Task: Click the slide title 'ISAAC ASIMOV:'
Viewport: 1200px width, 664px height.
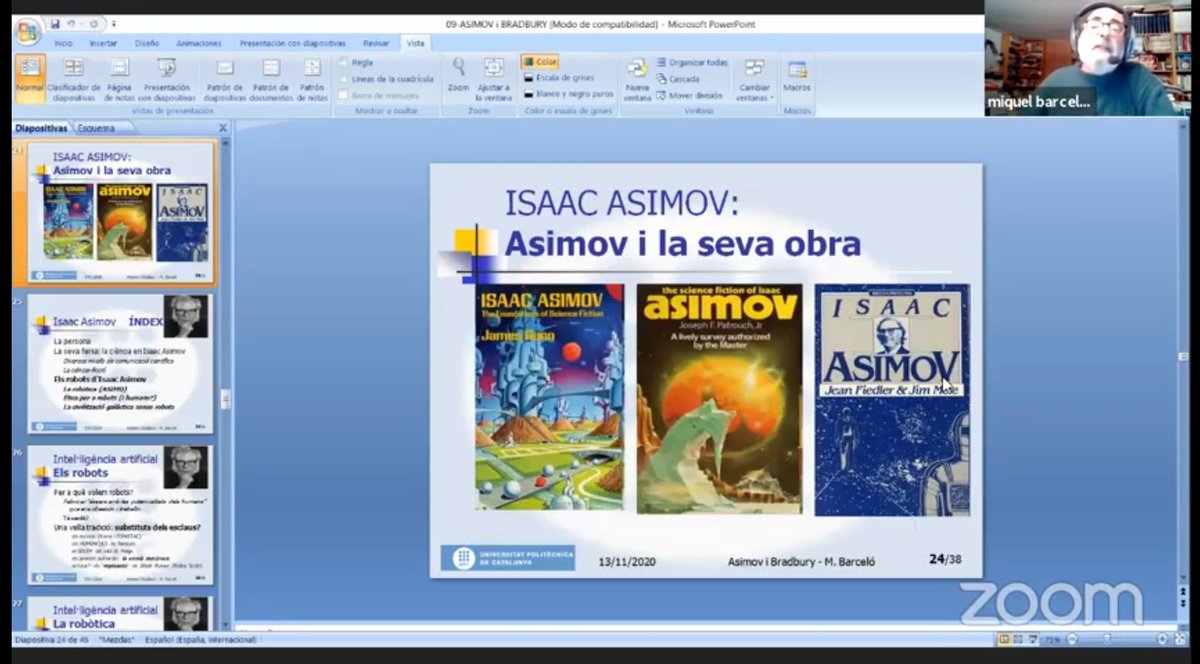Action: tap(622, 203)
